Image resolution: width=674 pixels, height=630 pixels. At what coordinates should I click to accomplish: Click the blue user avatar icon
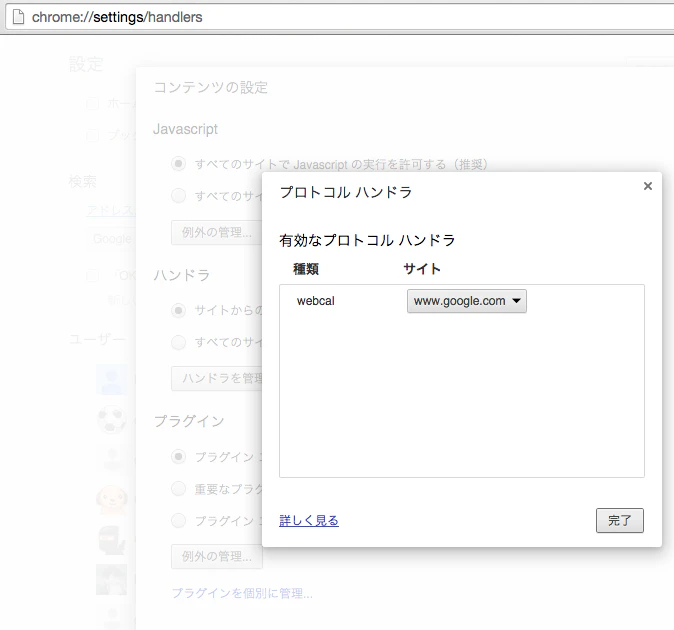[112, 379]
